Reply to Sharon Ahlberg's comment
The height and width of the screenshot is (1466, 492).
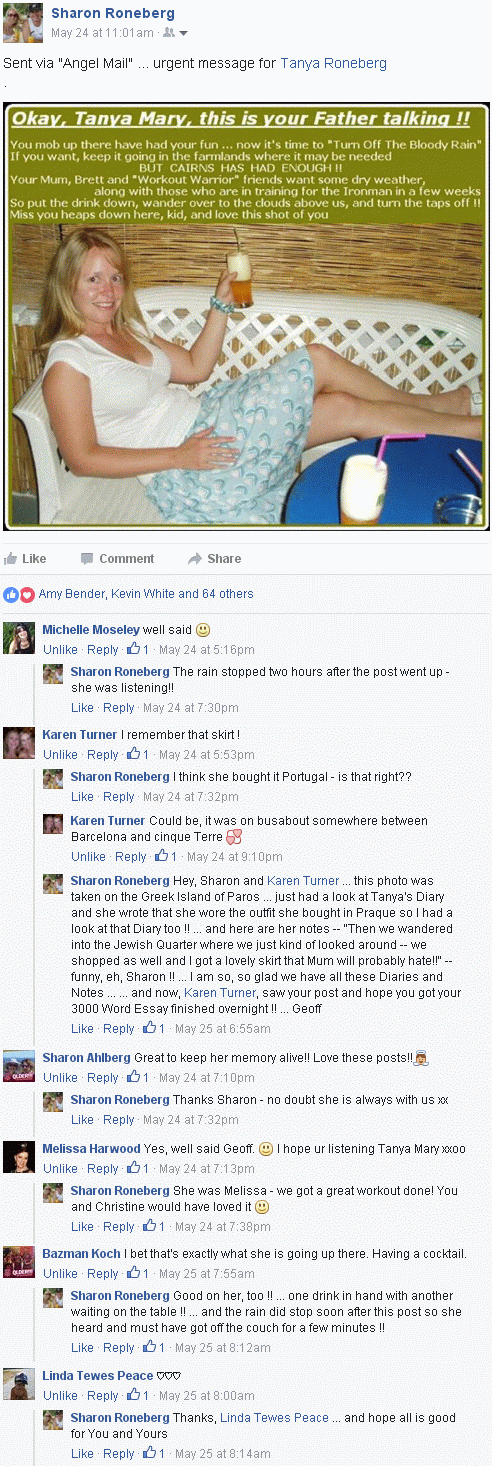(x=102, y=1078)
